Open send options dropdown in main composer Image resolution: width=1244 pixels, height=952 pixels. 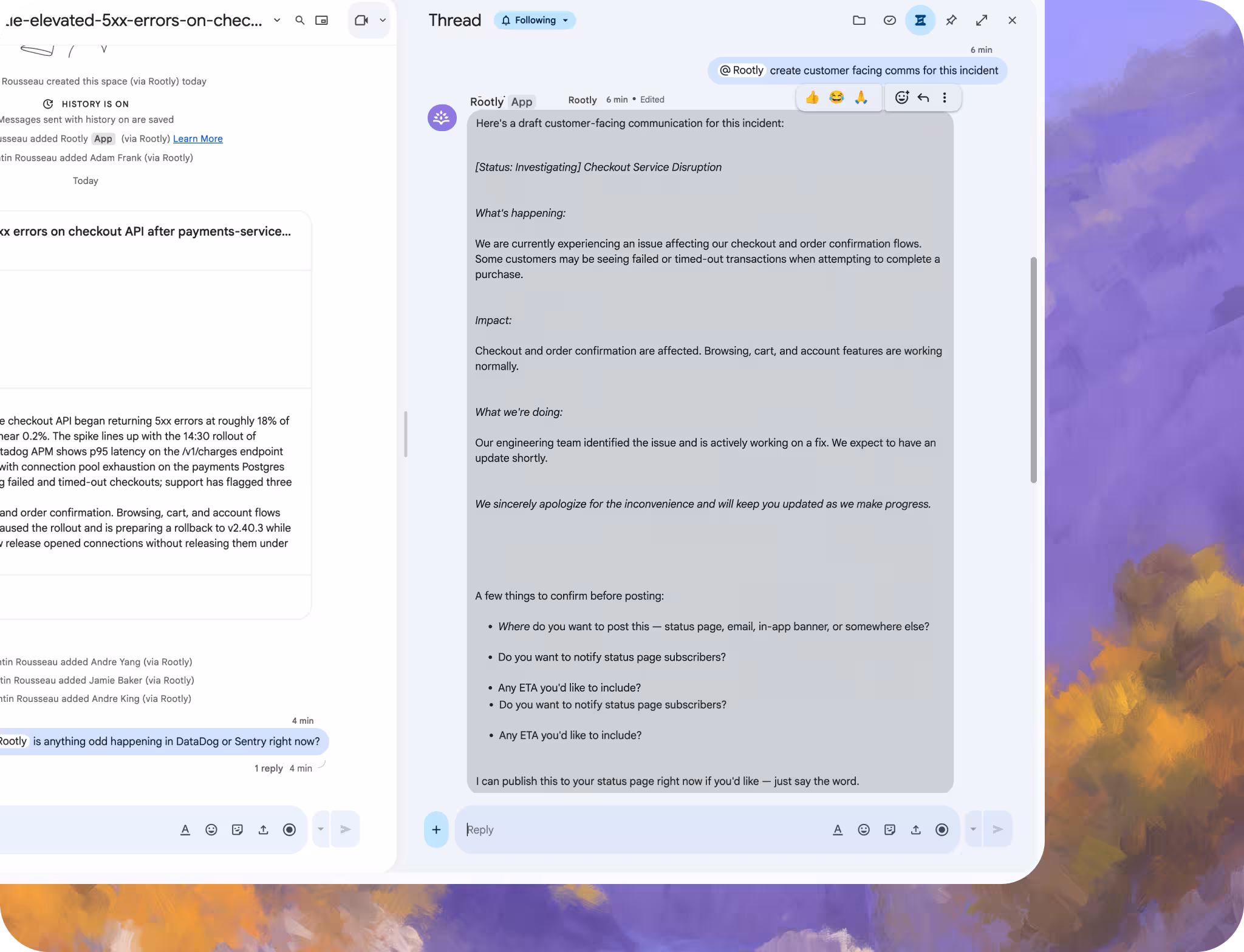click(x=321, y=829)
